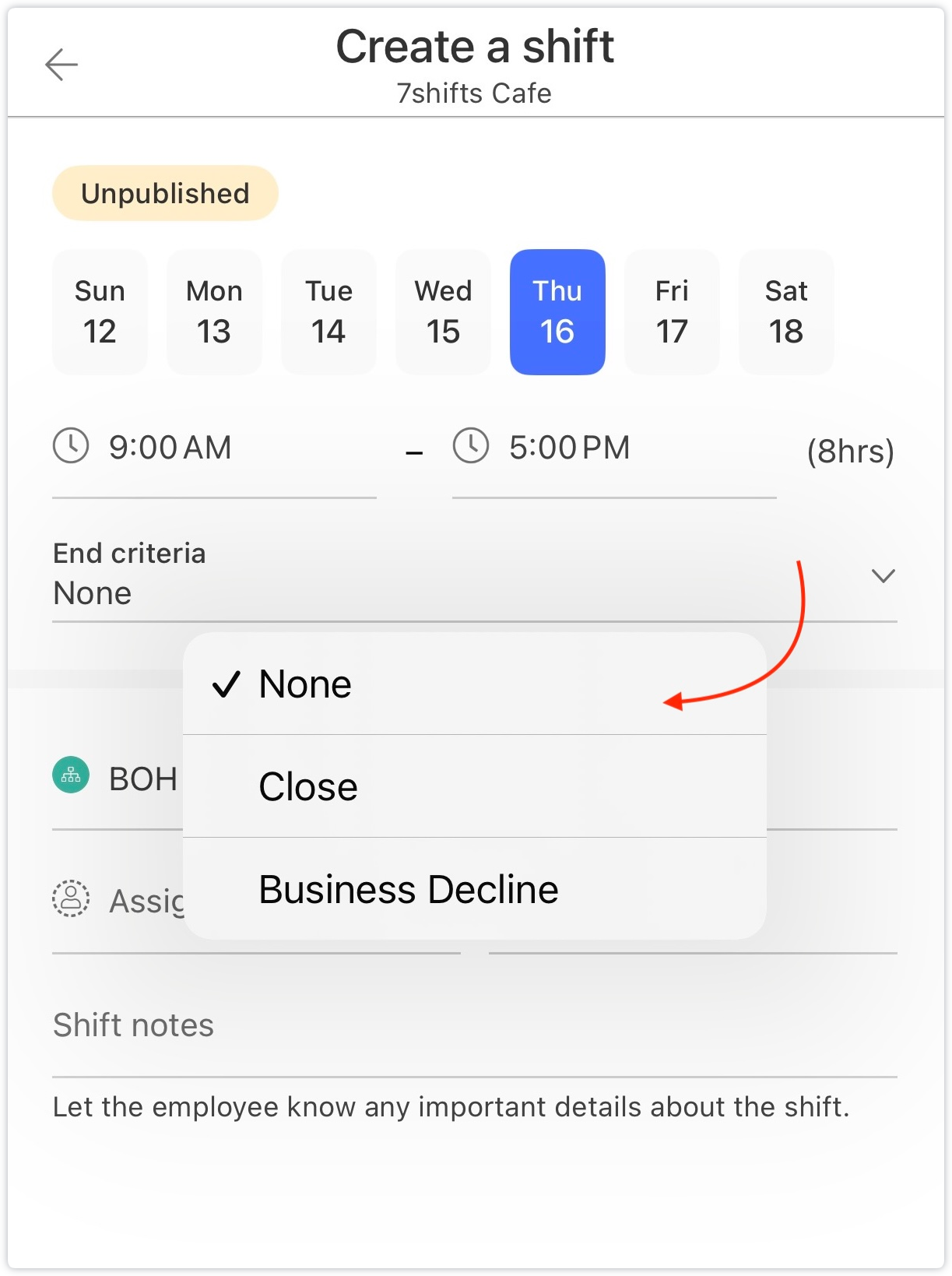Viewport: 952px width, 1276px height.
Task: Edit the 5:00 PM end time
Action: point(614,450)
